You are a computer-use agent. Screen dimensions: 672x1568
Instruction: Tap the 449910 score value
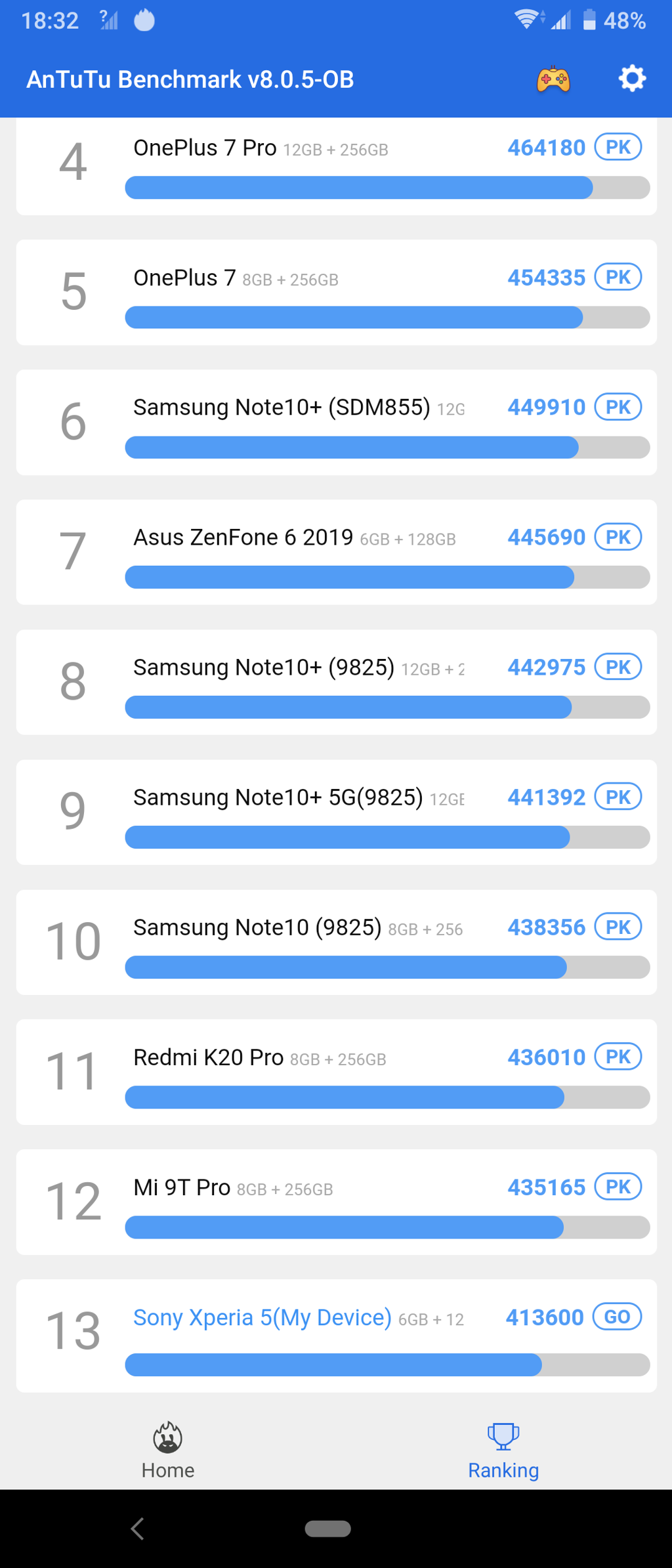click(x=546, y=408)
